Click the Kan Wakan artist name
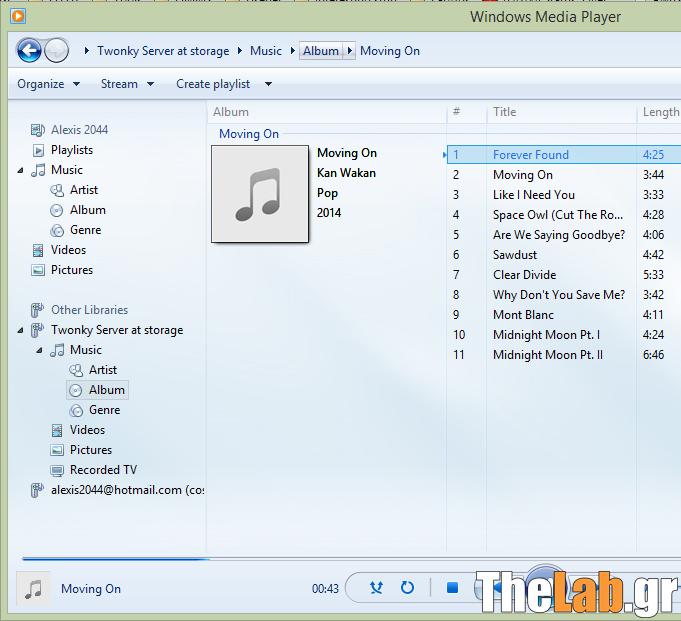 pos(346,173)
